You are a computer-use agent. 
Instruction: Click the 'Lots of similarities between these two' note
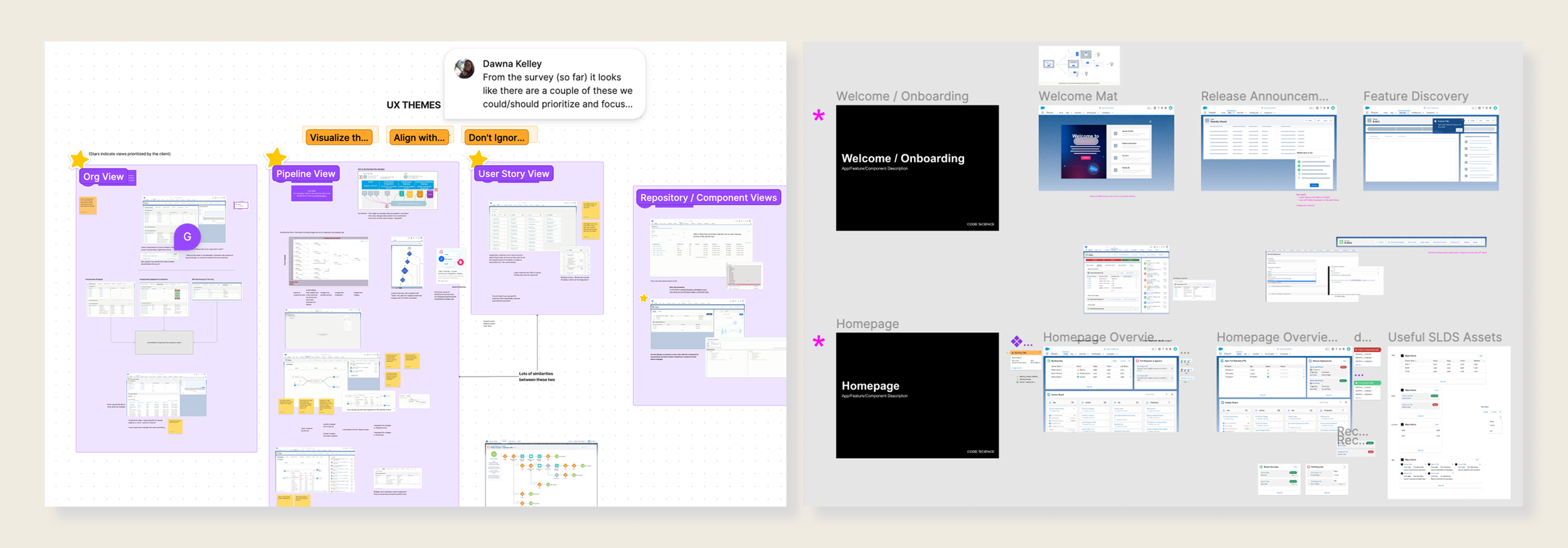536,377
